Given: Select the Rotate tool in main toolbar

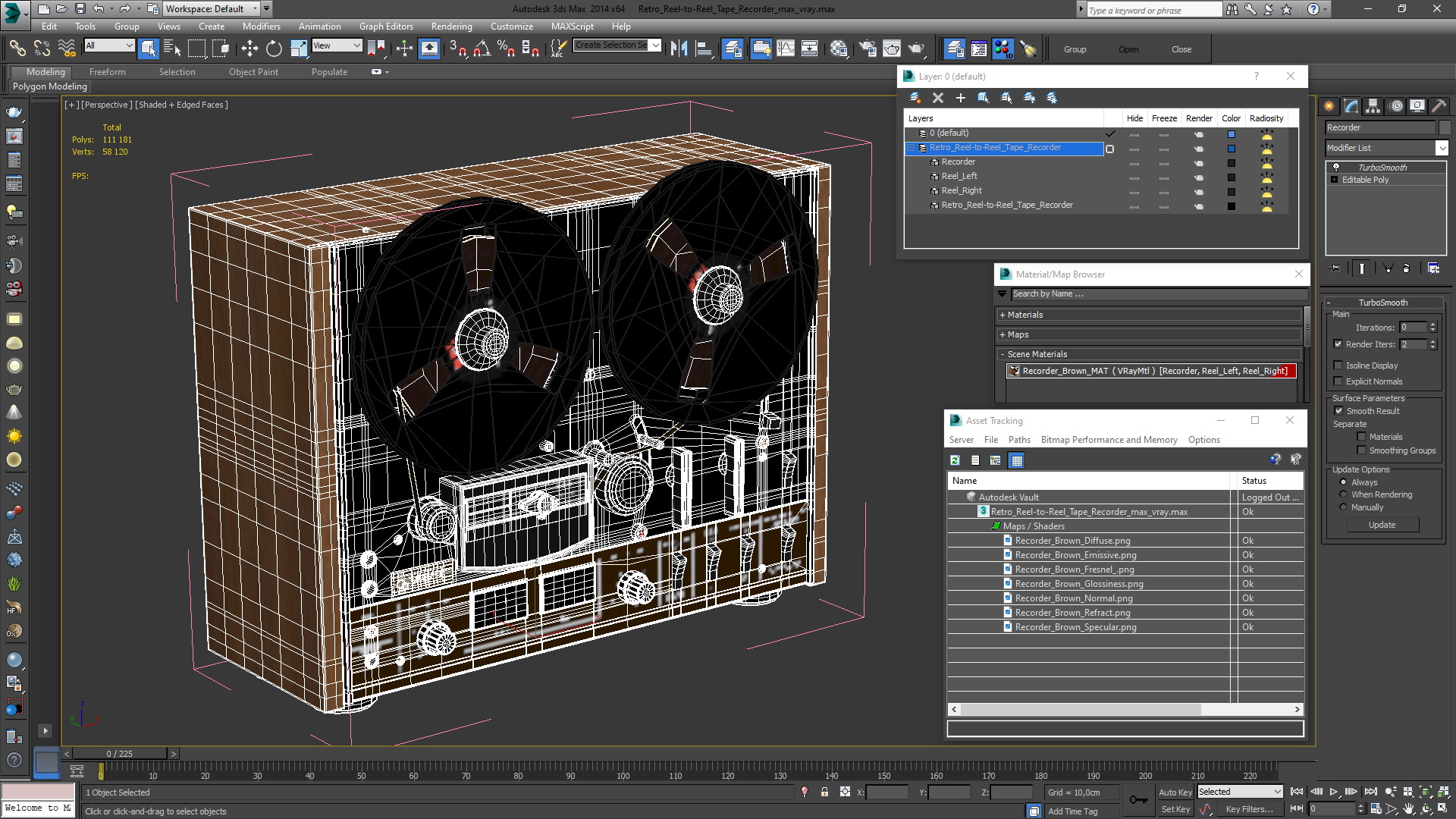Looking at the screenshot, I should 274,49.
